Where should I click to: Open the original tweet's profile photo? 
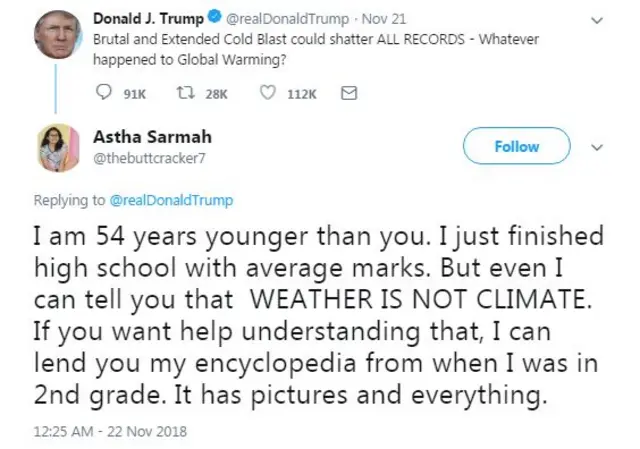(57, 36)
